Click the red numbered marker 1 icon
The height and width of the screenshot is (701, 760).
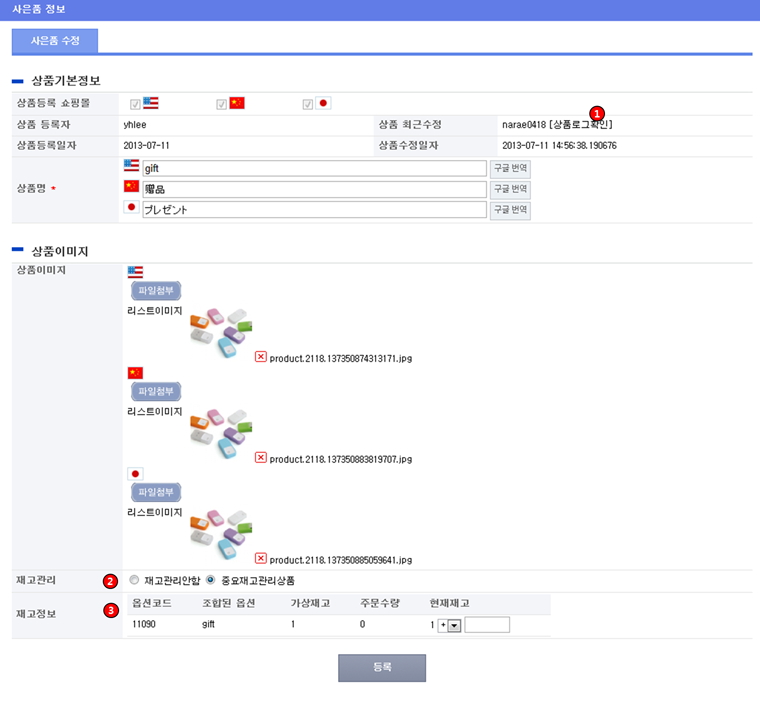(x=598, y=113)
